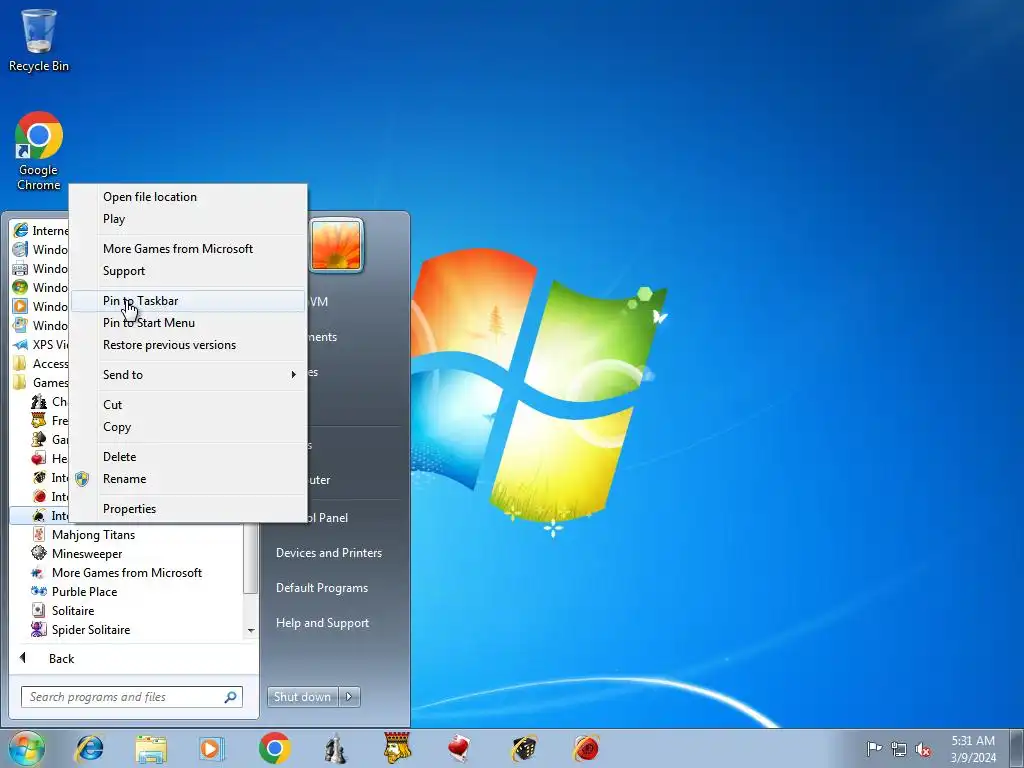Click the Shut down button
The width and height of the screenshot is (1024, 768).
pyautogui.click(x=302, y=697)
